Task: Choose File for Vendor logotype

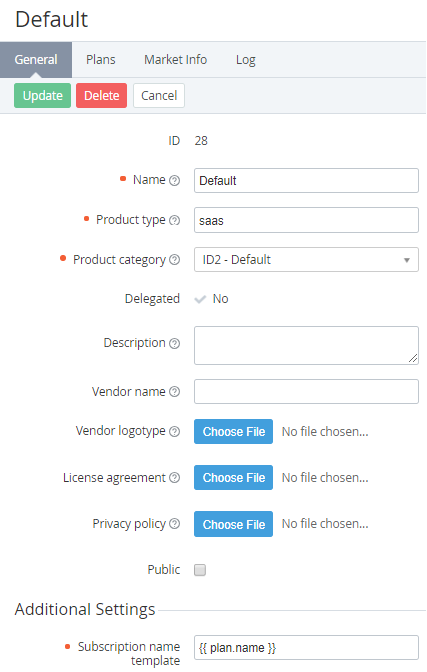Action: point(234,432)
